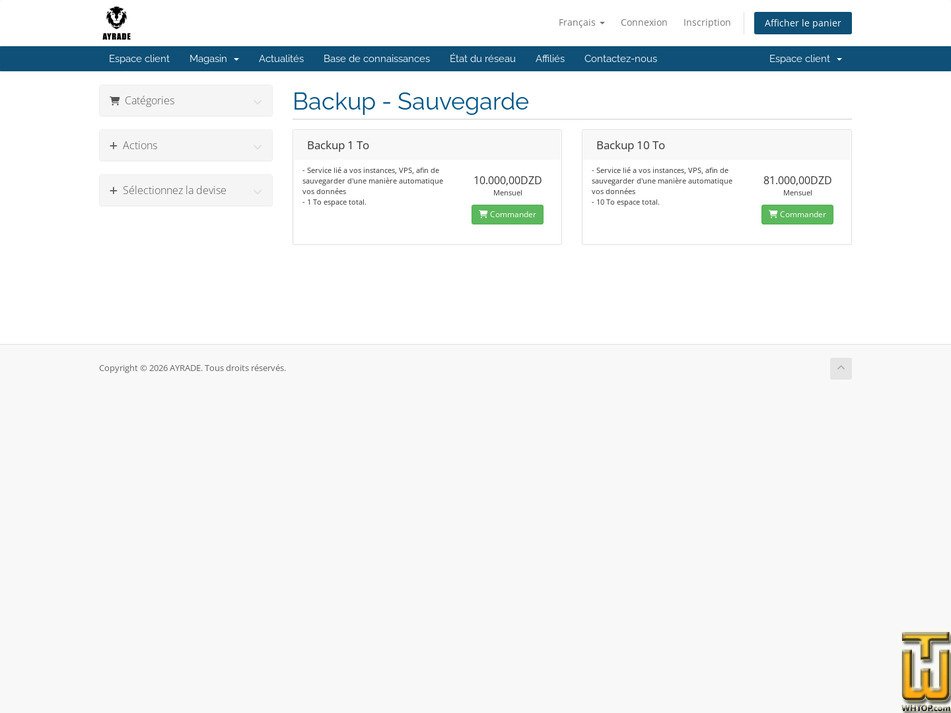Open Espace client in the left navbar

(x=139, y=59)
